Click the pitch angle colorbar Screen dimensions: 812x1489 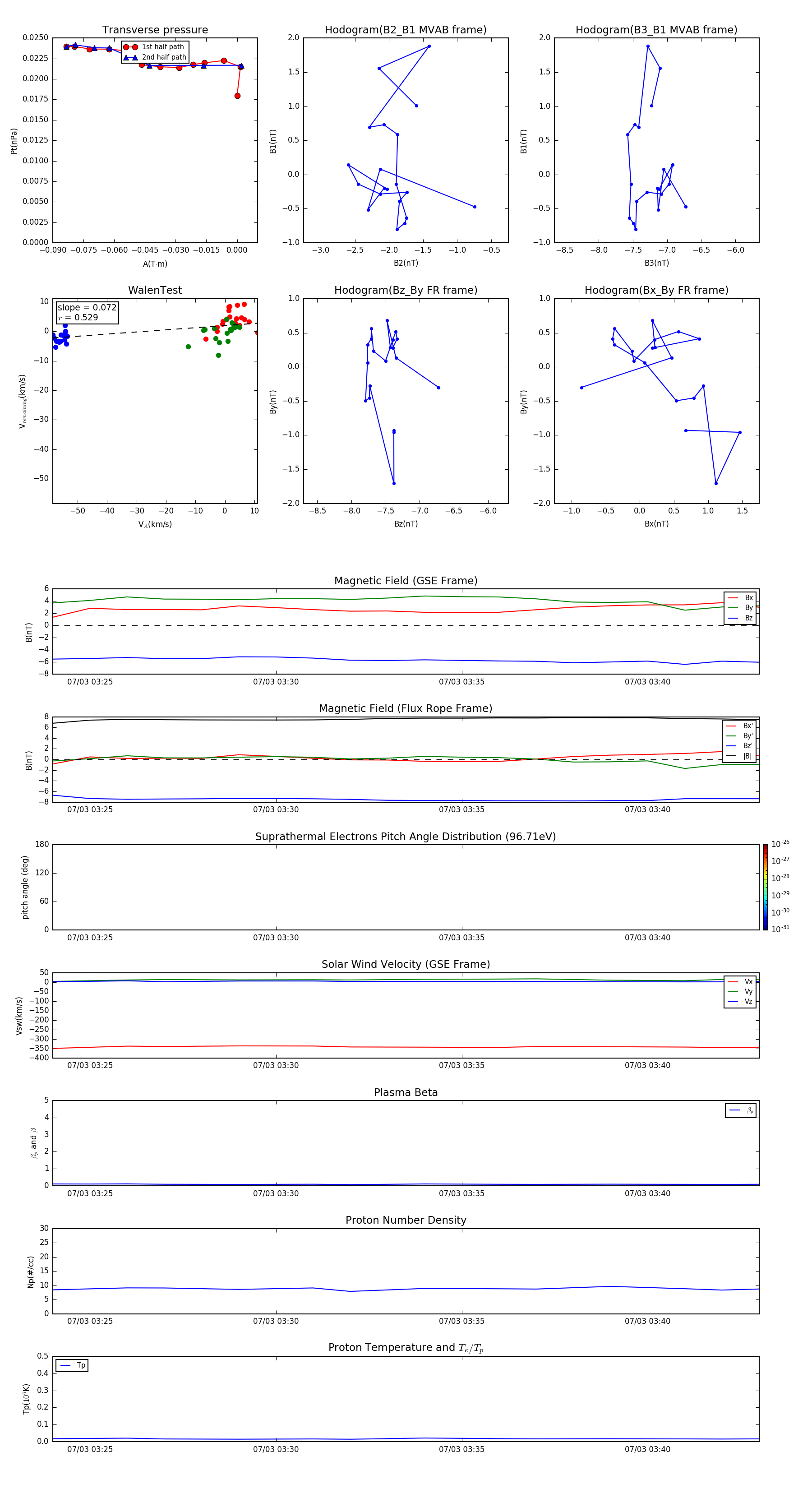pos(765,887)
